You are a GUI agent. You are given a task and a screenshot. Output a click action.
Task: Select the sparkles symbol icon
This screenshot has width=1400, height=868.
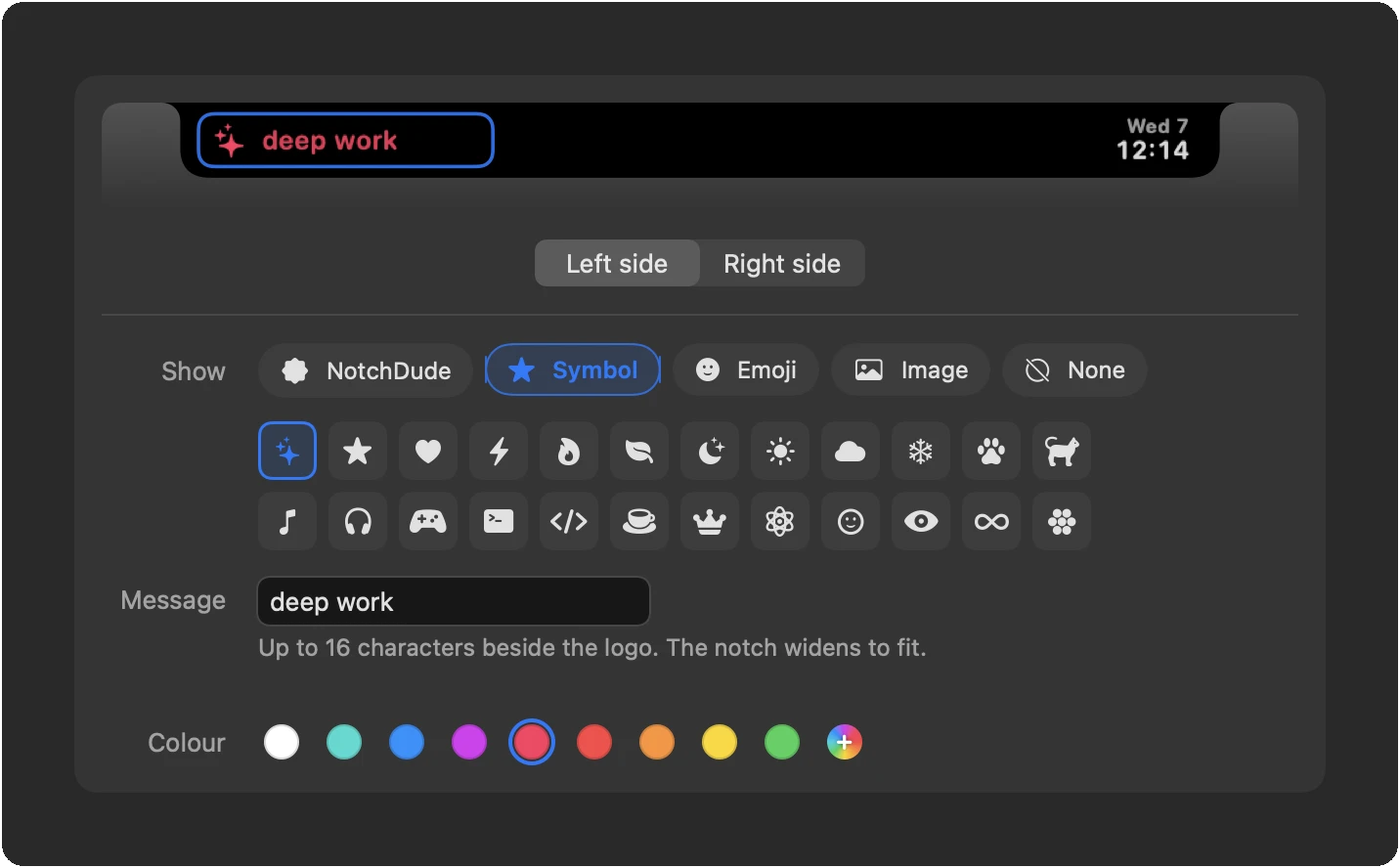pyautogui.click(x=287, y=451)
